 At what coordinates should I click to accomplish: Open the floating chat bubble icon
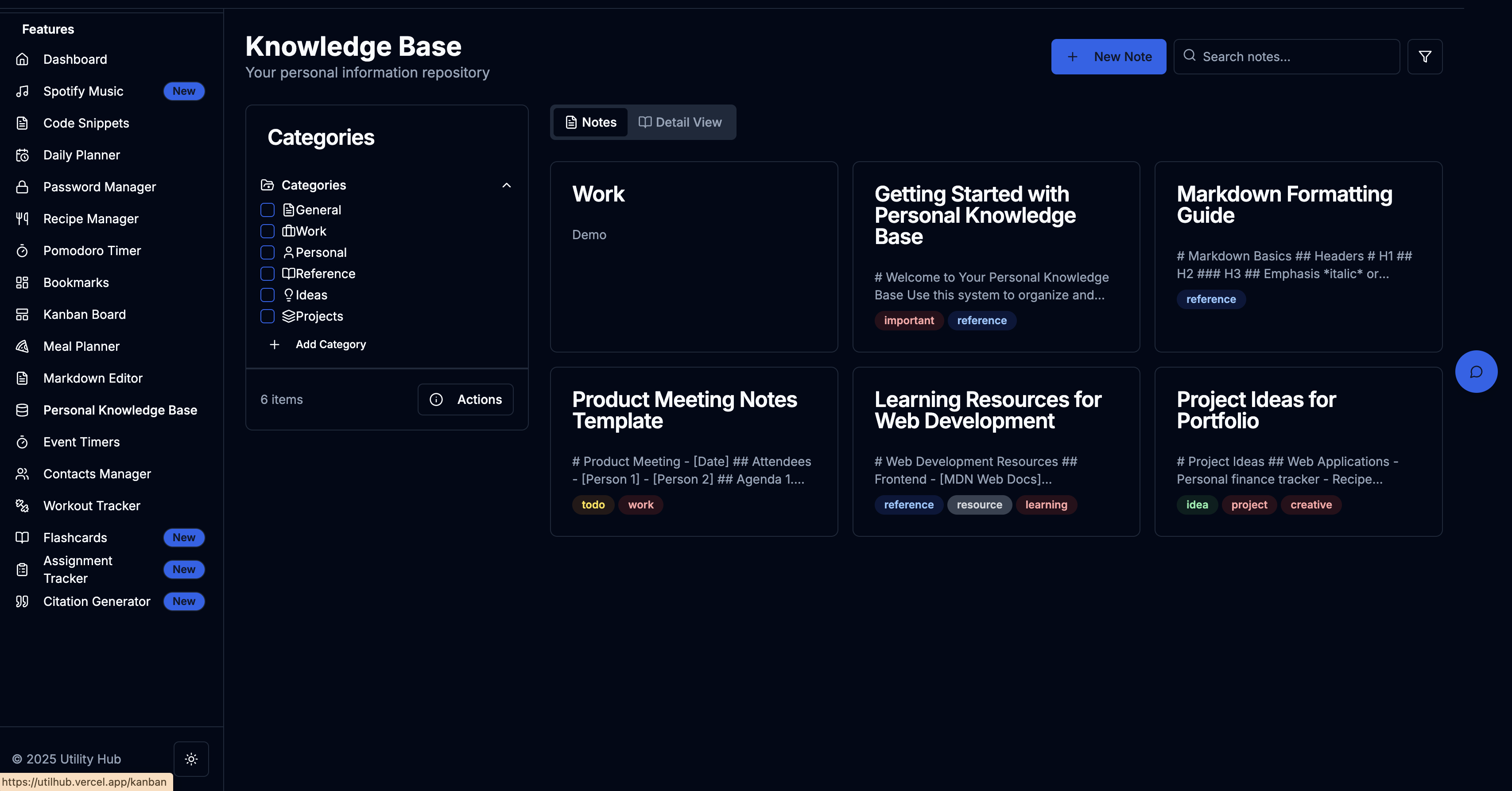coord(1476,372)
